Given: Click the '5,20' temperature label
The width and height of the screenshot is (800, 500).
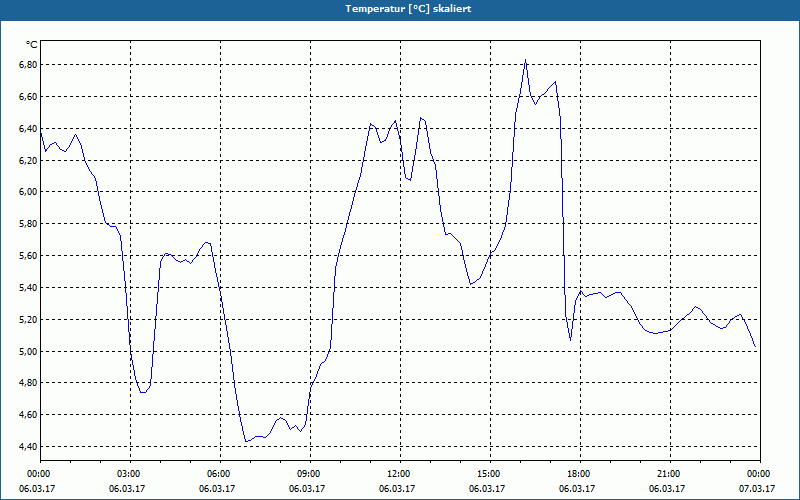Looking at the screenshot, I should 29,319.
